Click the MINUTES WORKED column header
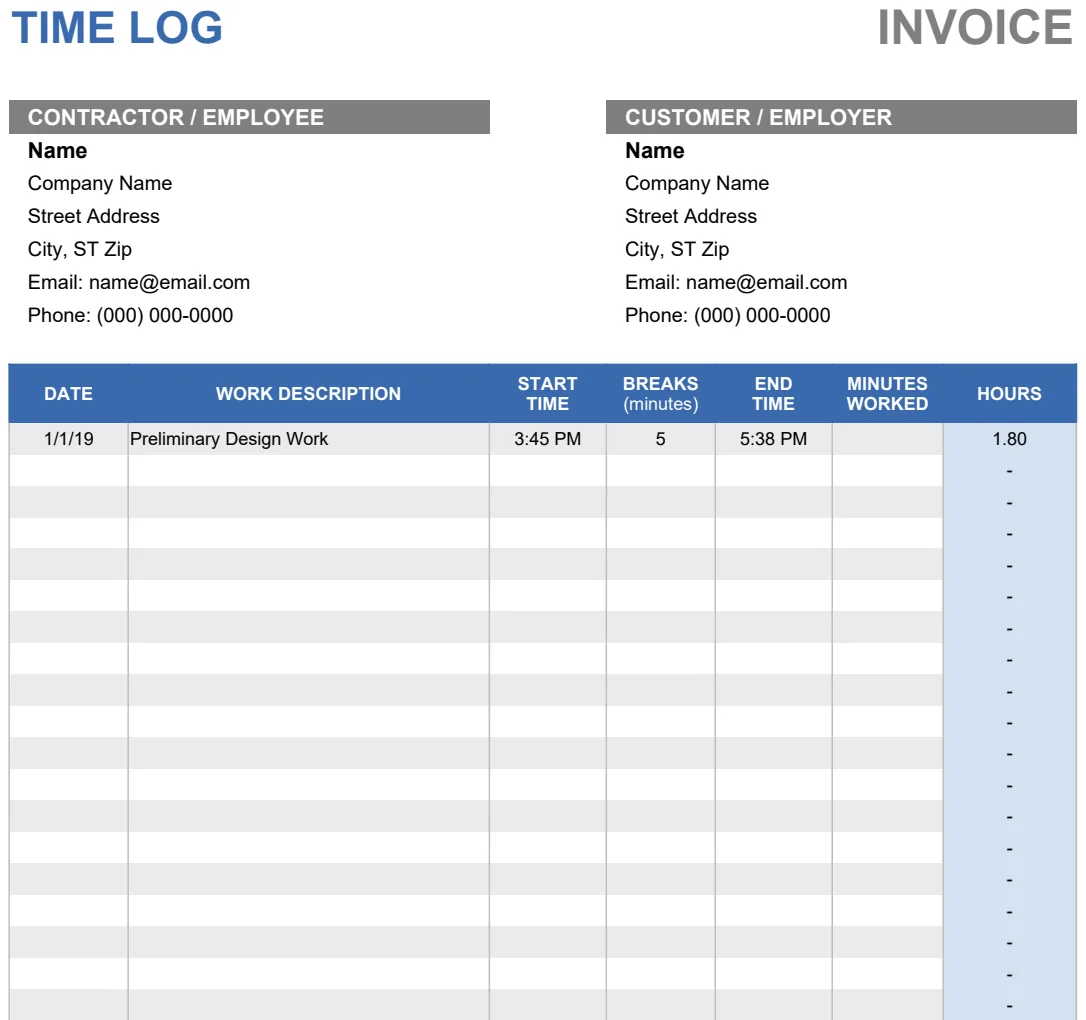1086x1020 pixels. point(887,393)
